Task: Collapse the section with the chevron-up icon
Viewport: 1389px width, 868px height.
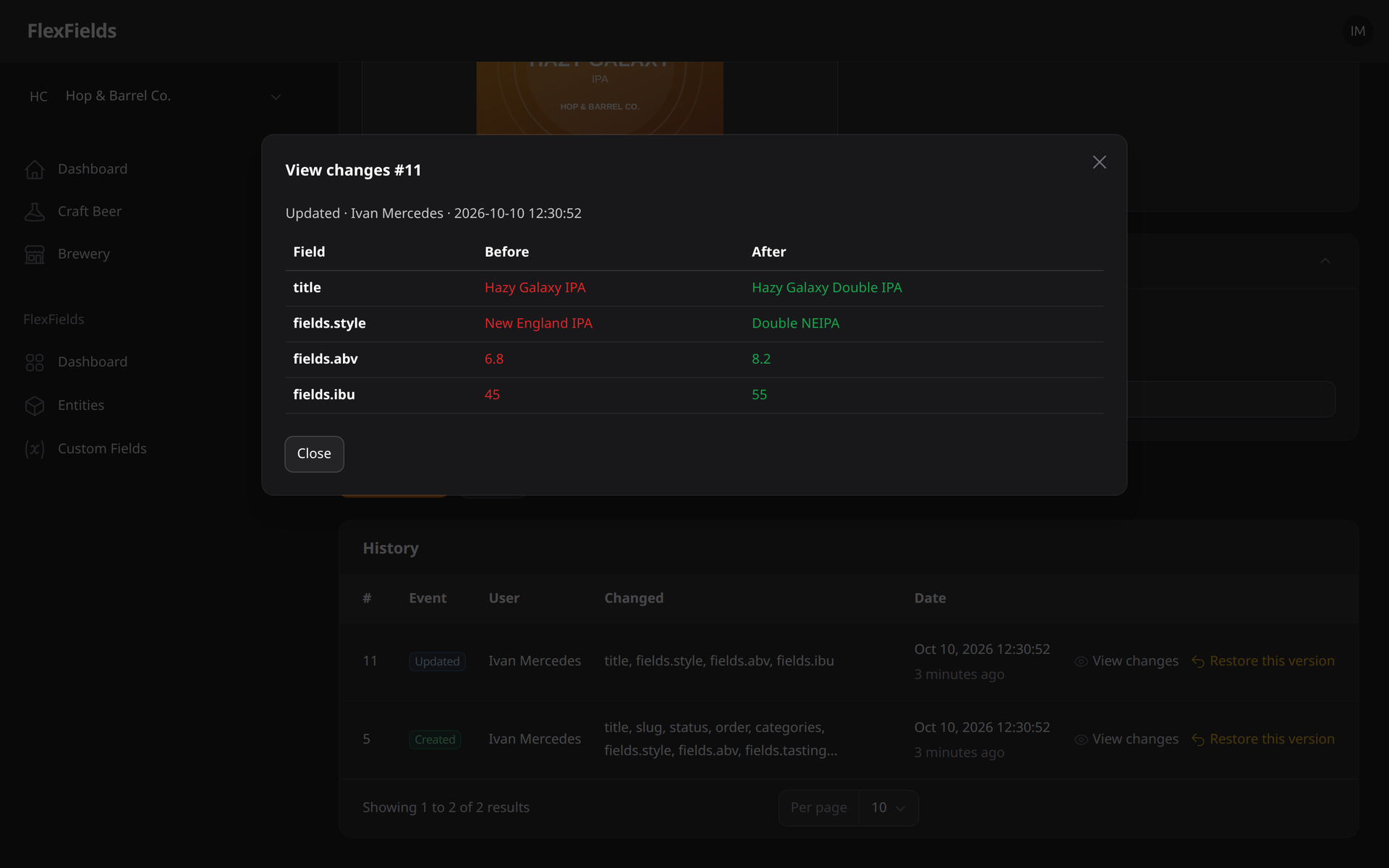Action: 1325,261
